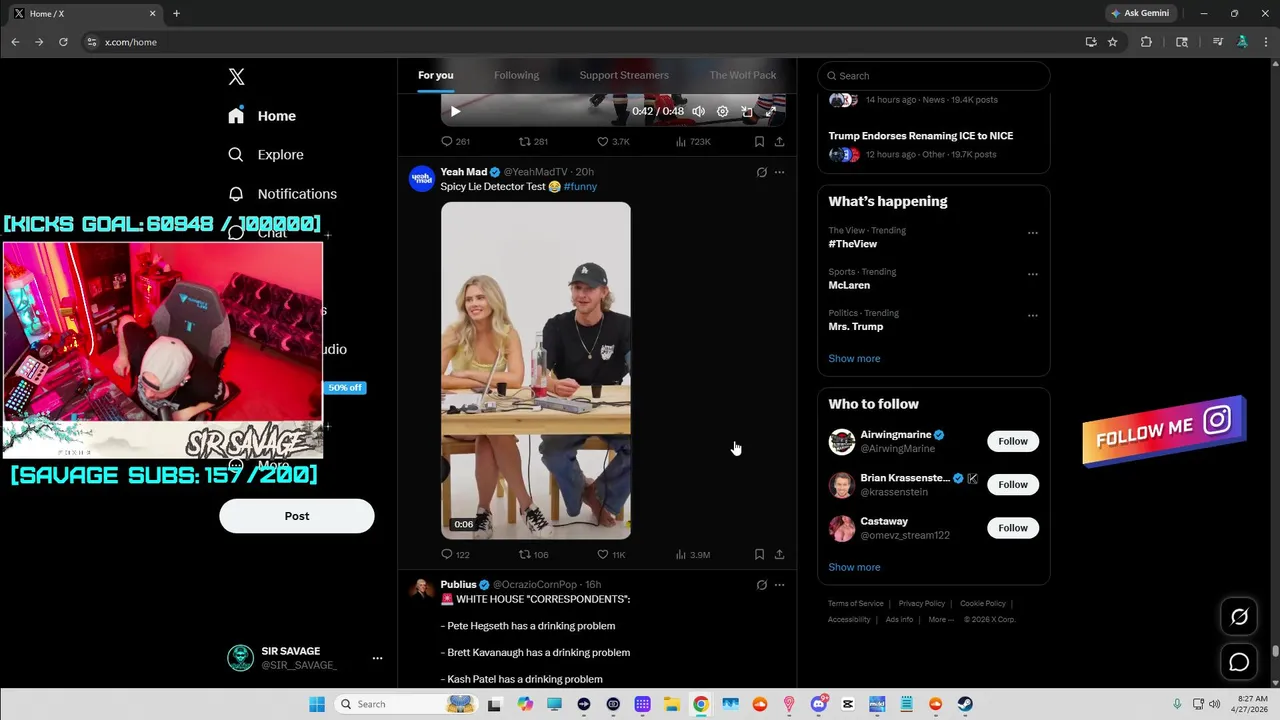Bookmark the hockey video post
Screen dimensions: 1280x720
759,142
